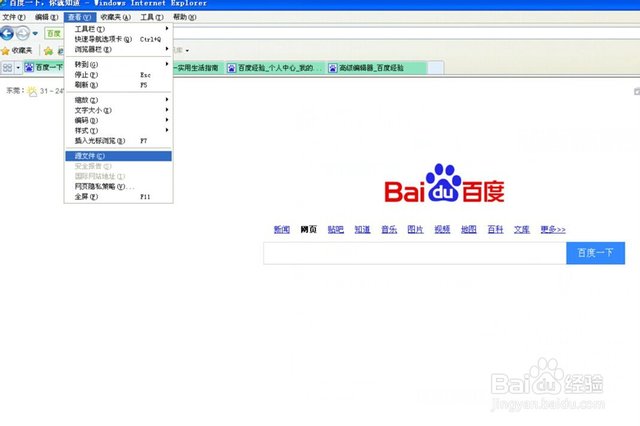Switch to the 高级编辑器_百度经验 tab
Screen dimensions: 640x426
click(x=376, y=68)
